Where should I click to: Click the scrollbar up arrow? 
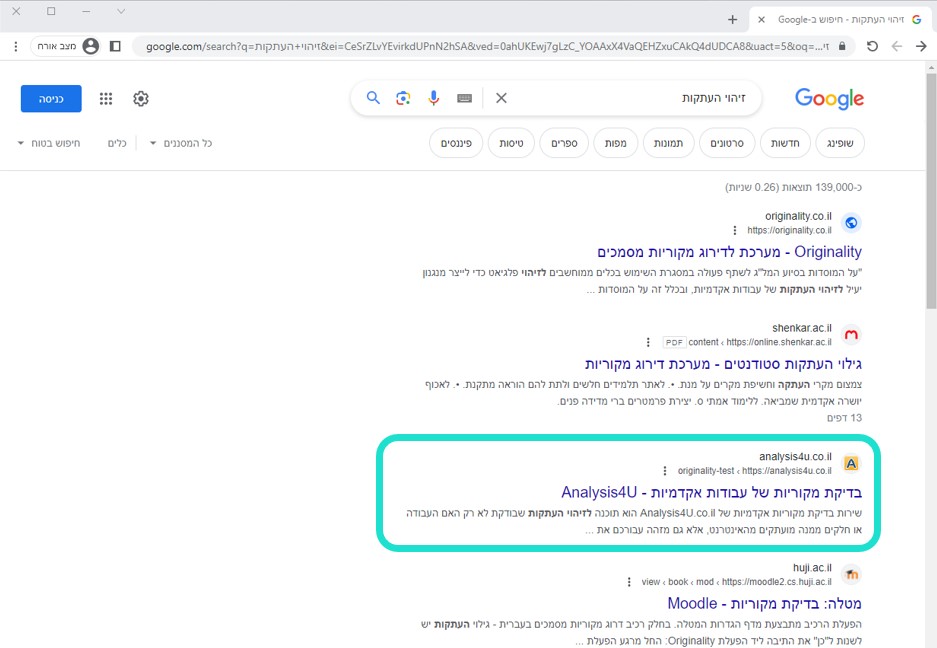[931, 68]
